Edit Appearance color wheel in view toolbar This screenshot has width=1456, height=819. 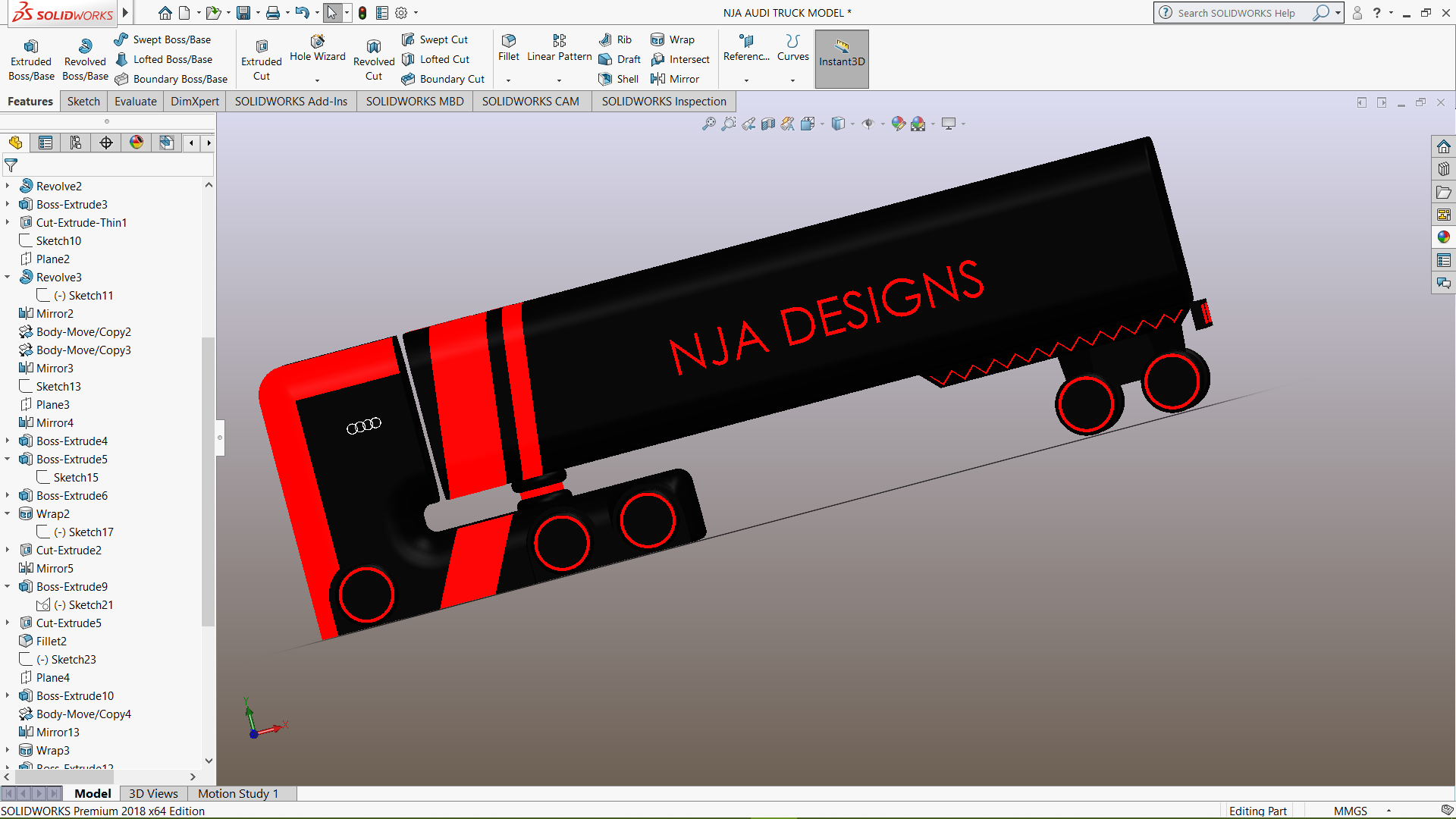coord(899,124)
